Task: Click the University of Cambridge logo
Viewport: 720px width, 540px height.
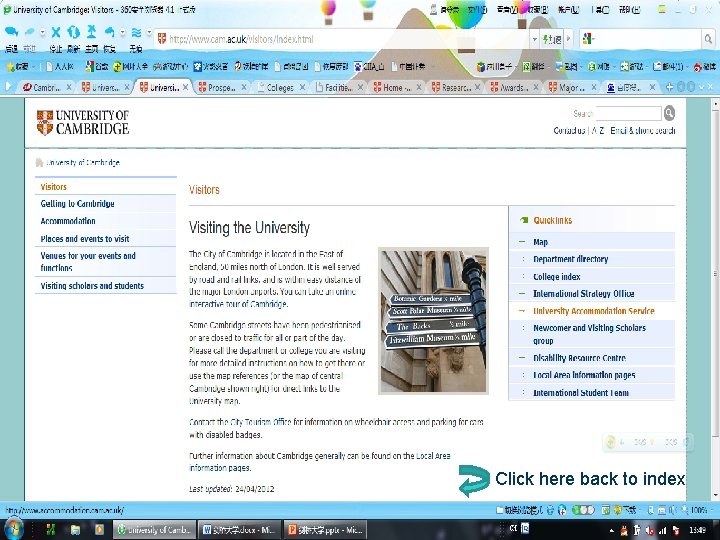Action: pos(83,123)
